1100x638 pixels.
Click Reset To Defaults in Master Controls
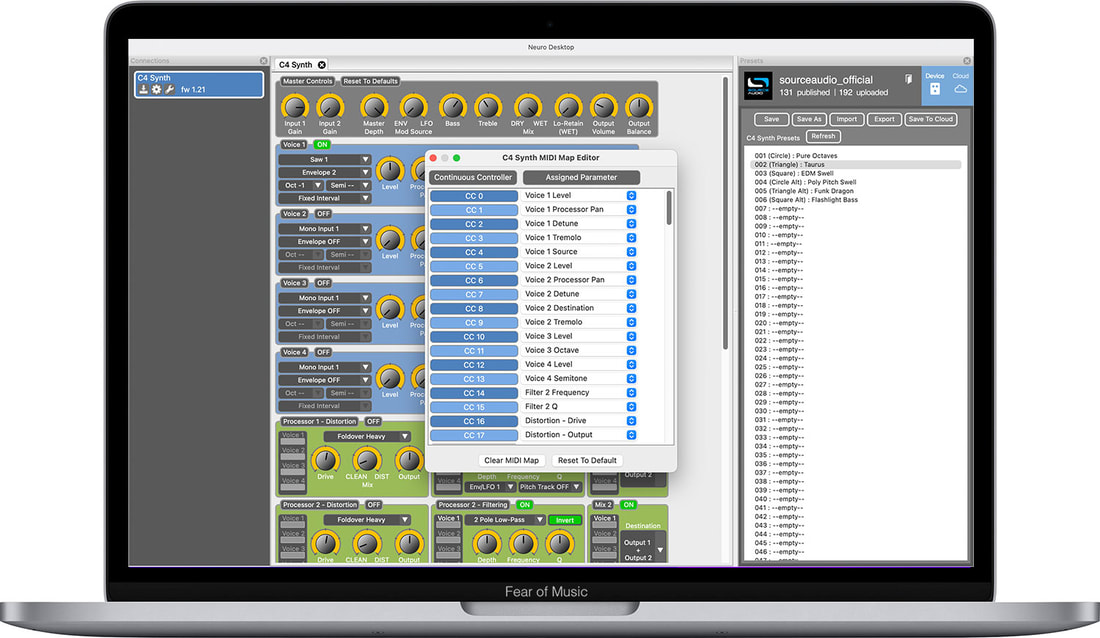370,81
